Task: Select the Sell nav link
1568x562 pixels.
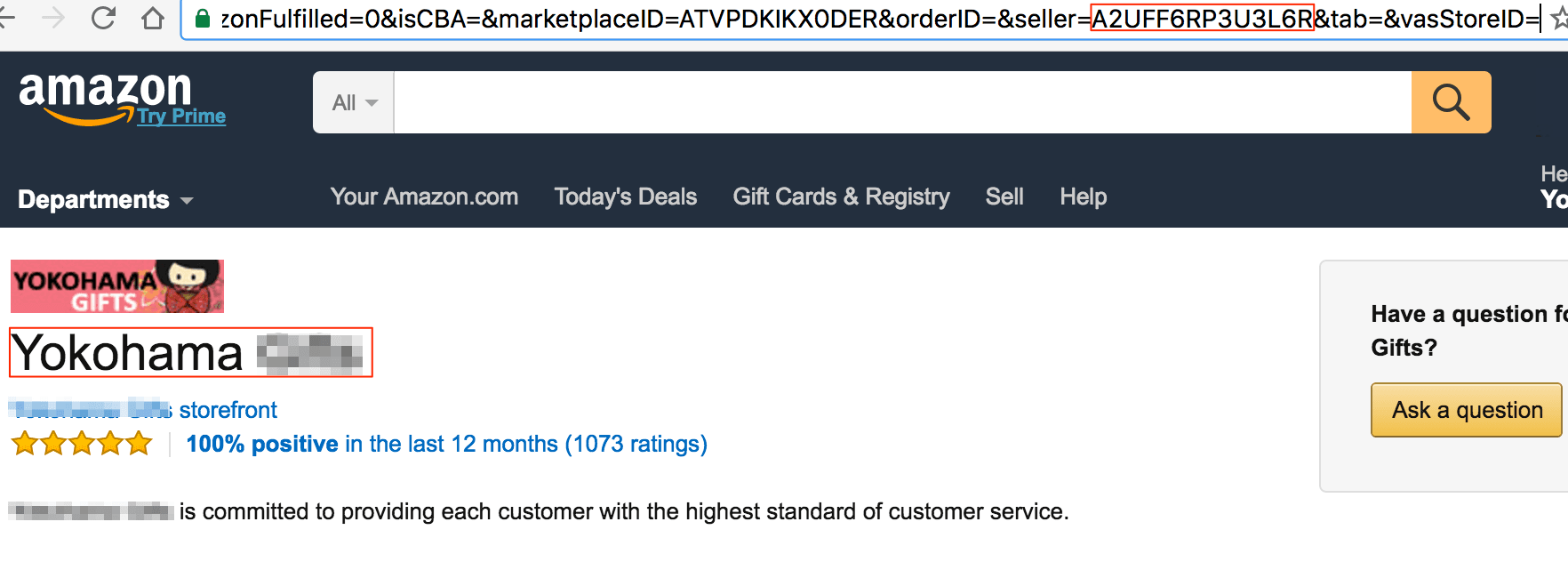Action: pyautogui.click(x=1004, y=197)
